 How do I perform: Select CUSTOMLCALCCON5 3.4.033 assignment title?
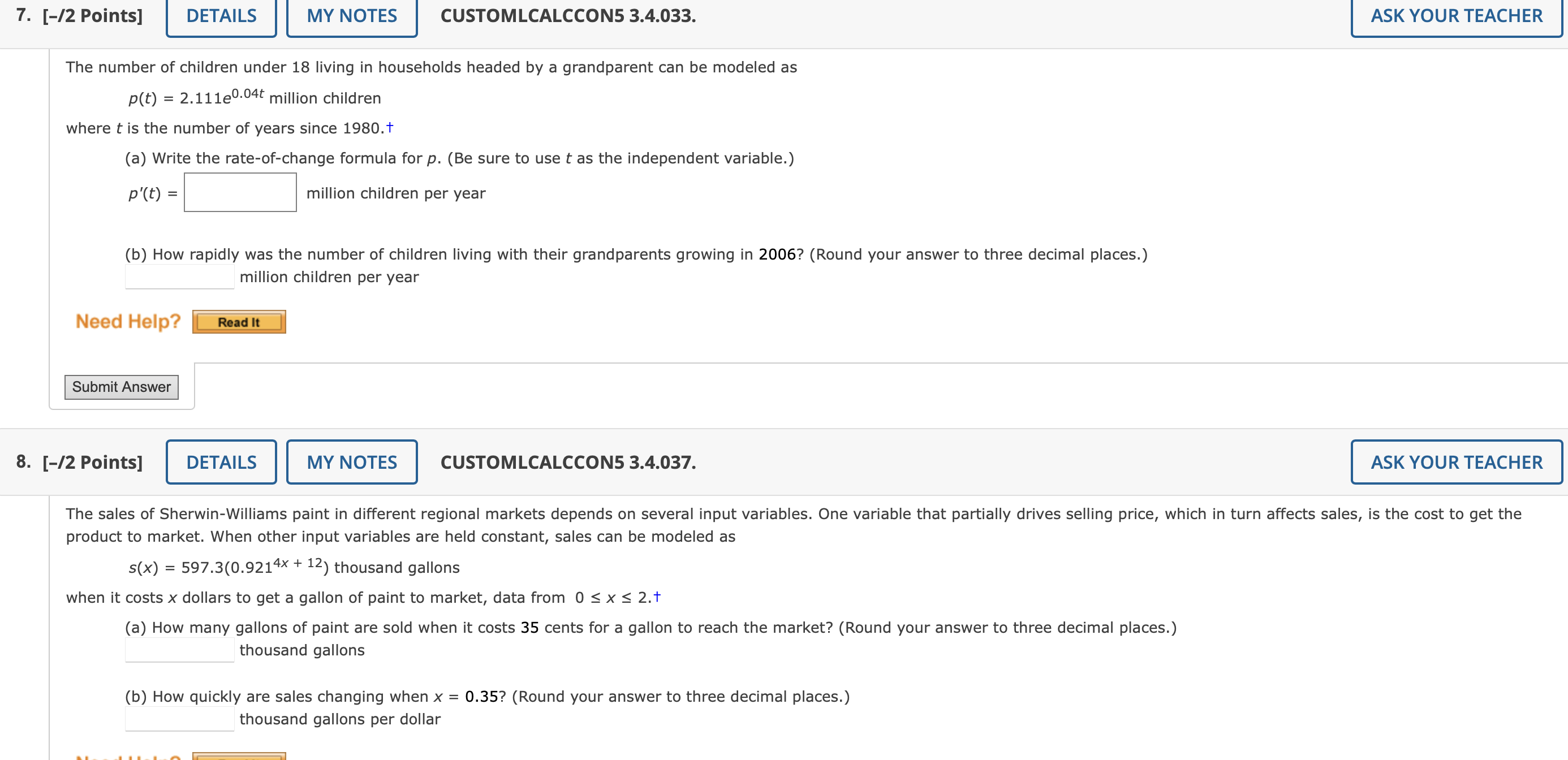tap(567, 15)
